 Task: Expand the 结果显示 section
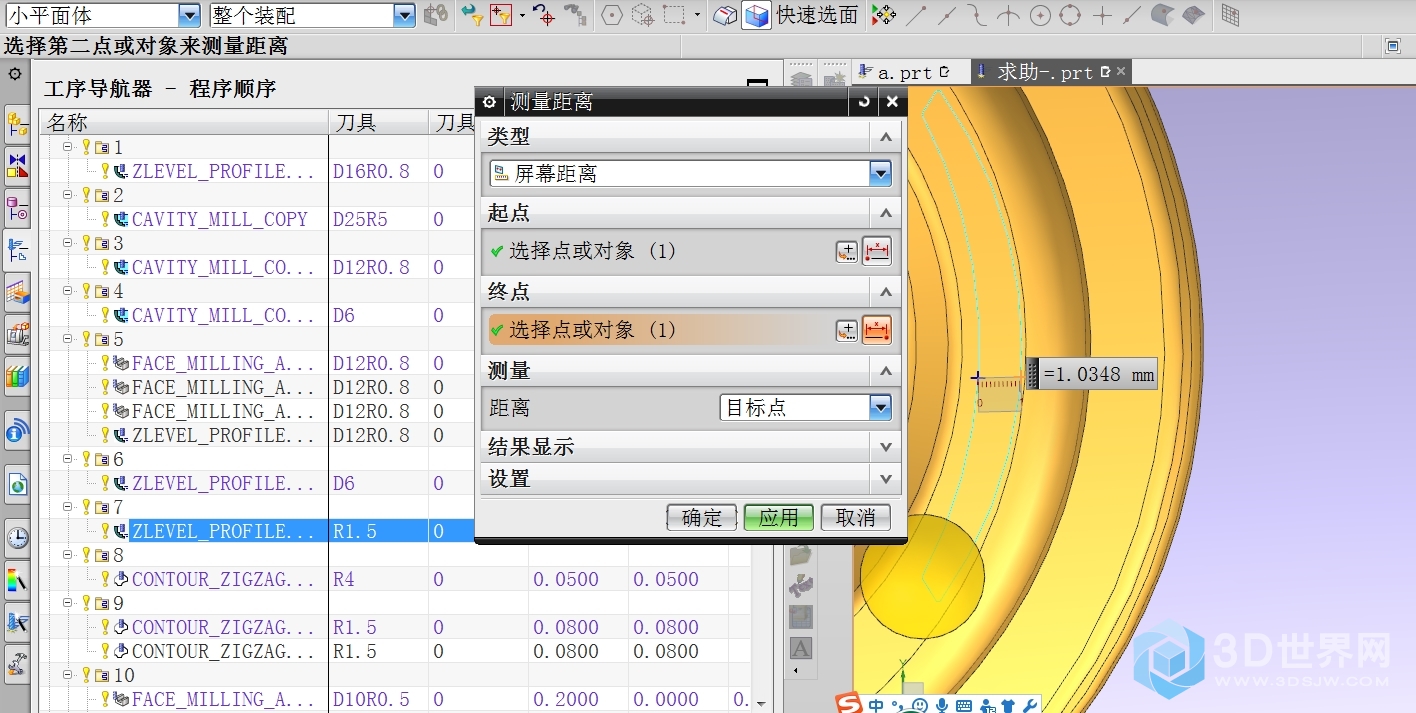[885, 447]
